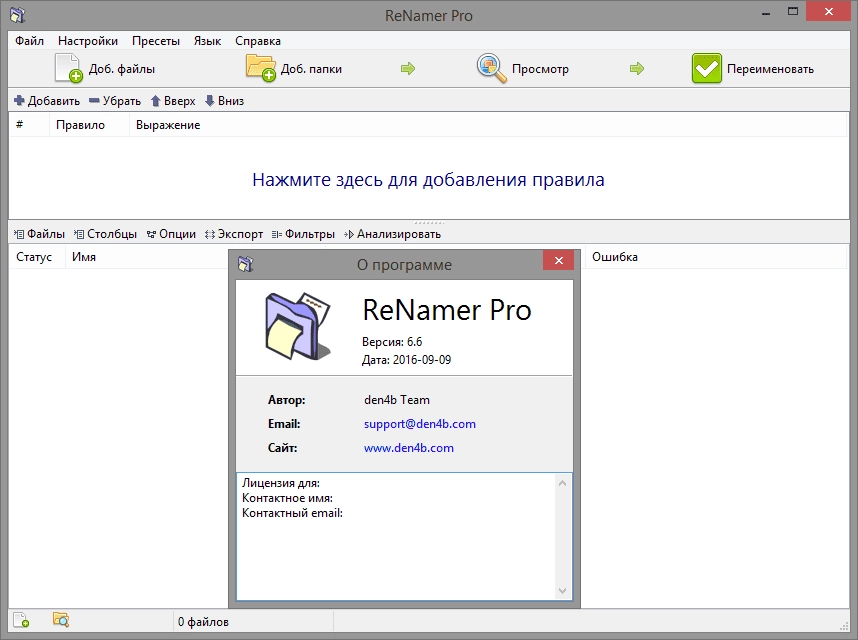858x640 pixels.
Task: Open the Фильтры dropdown menu
Action: (303, 234)
